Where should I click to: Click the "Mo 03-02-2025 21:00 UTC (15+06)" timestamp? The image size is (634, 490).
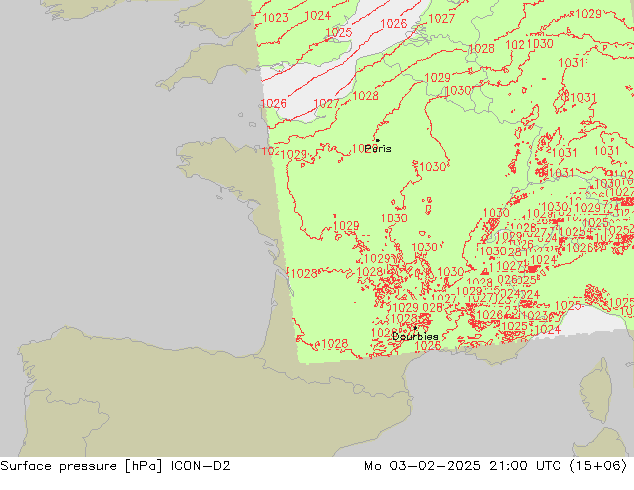[496, 466]
